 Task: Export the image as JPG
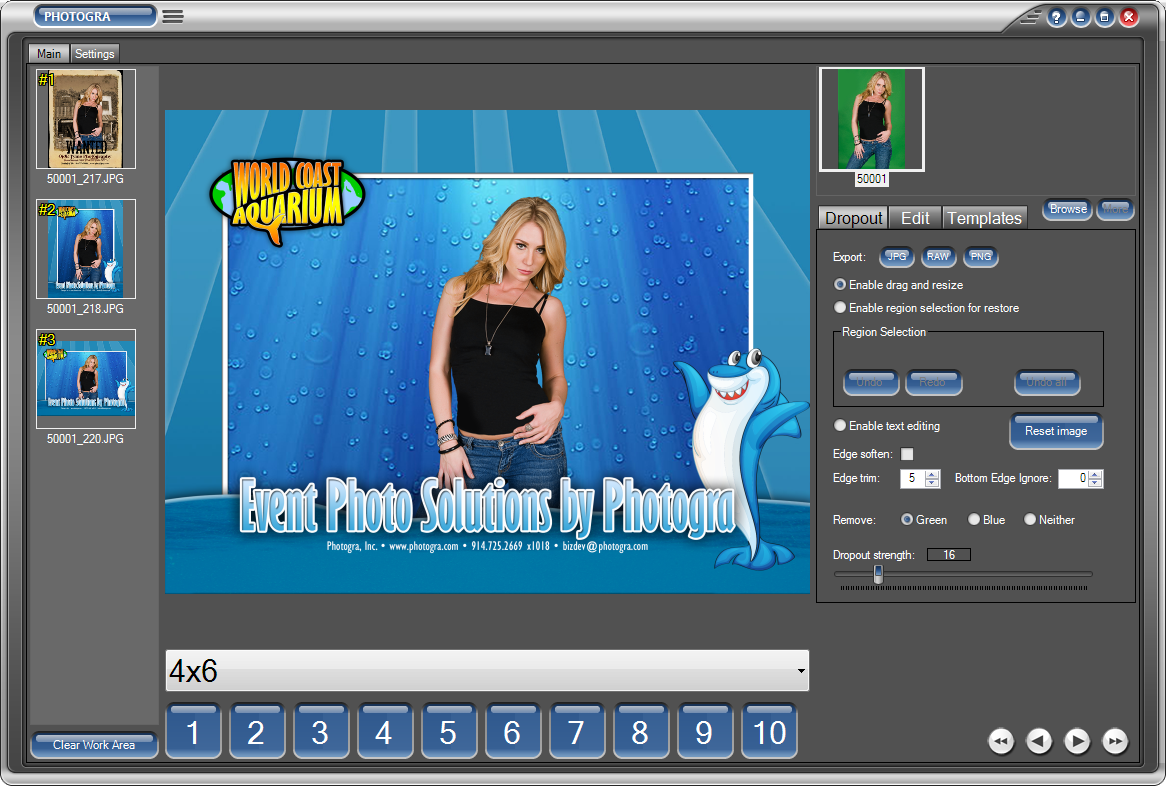click(897, 257)
